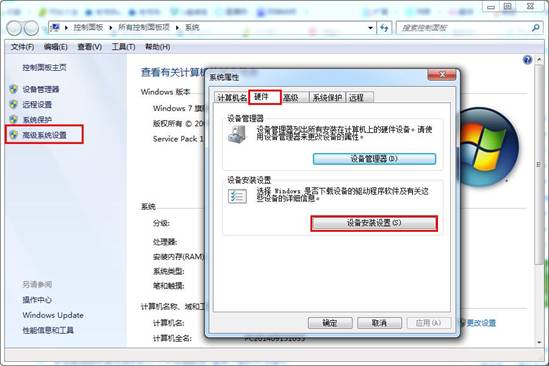The height and width of the screenshot is (366, 549).
Task: Open 系统保护 link in sidebar
Action: [x=37, y=119]
